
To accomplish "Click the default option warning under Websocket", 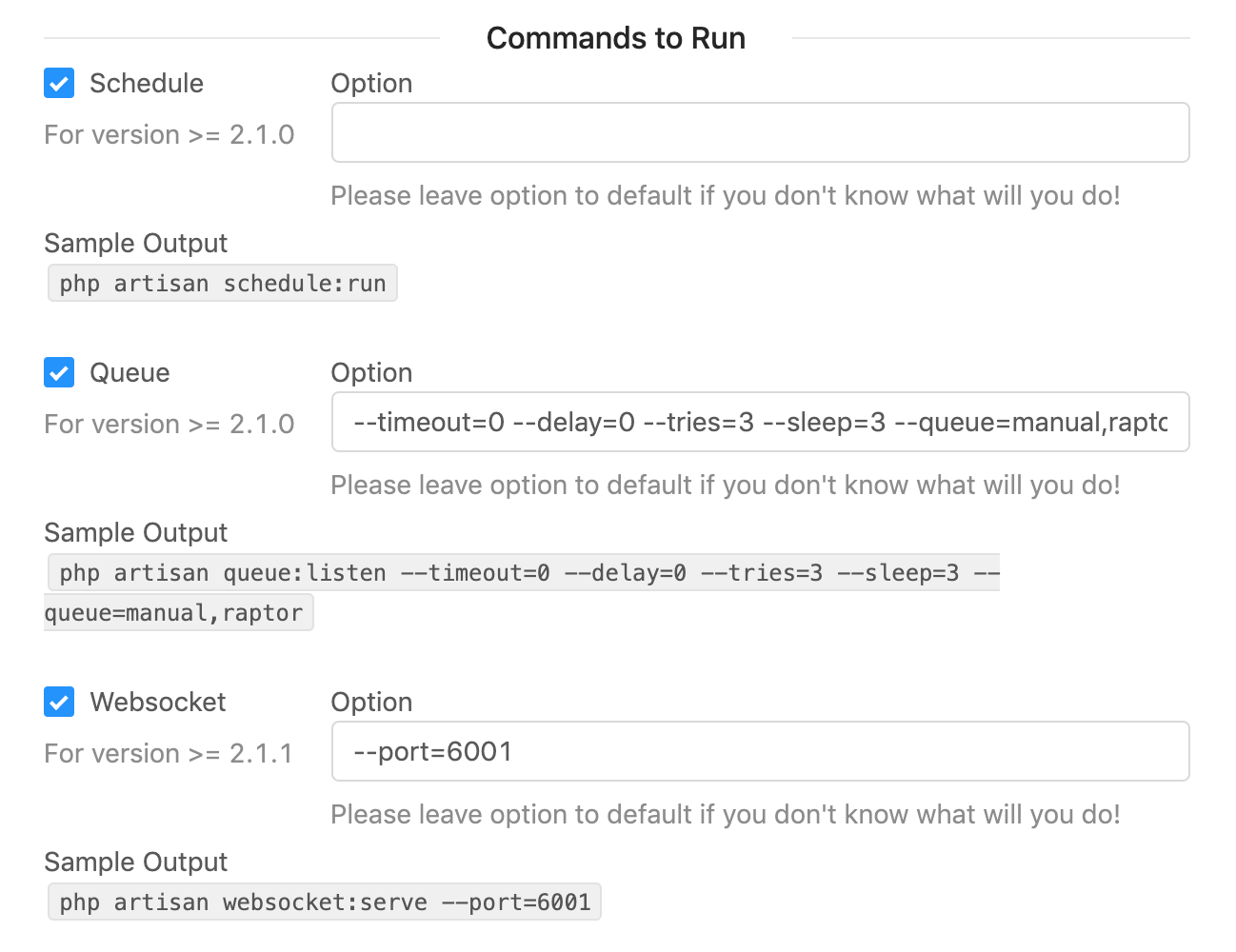I will 726,814.
